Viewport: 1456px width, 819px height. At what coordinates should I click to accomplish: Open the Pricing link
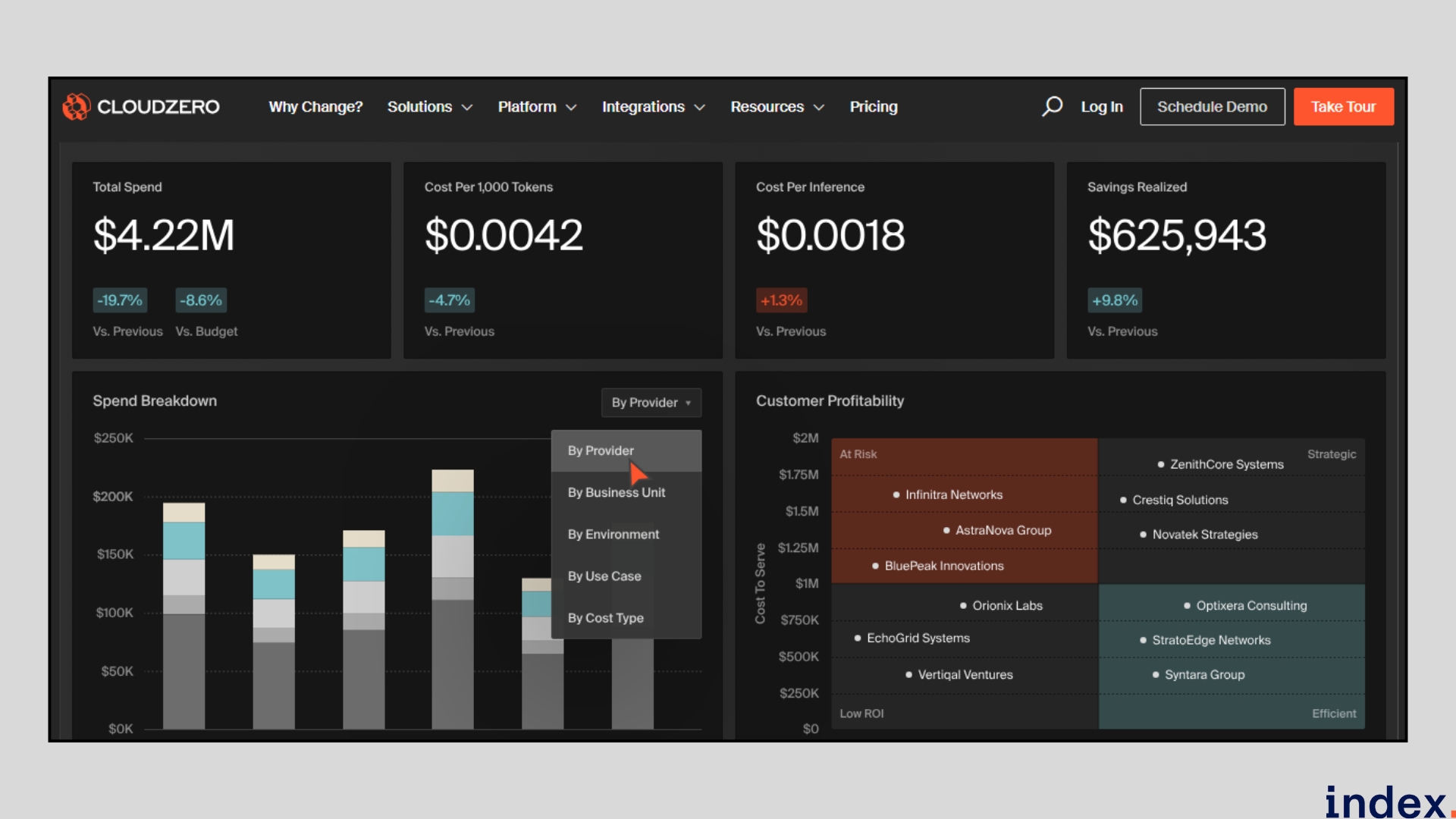tap(873, 107)
